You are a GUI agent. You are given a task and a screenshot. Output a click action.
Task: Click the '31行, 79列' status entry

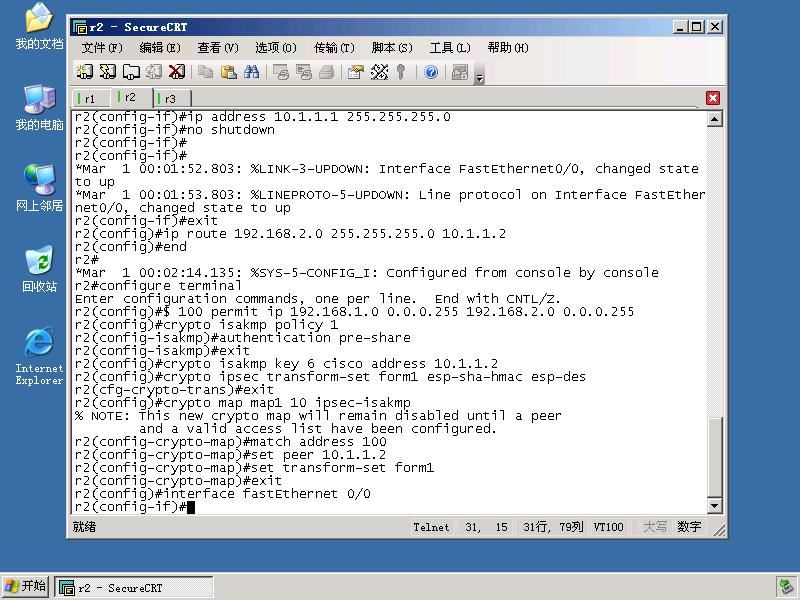pyautogui.click(x=553, y=527)
